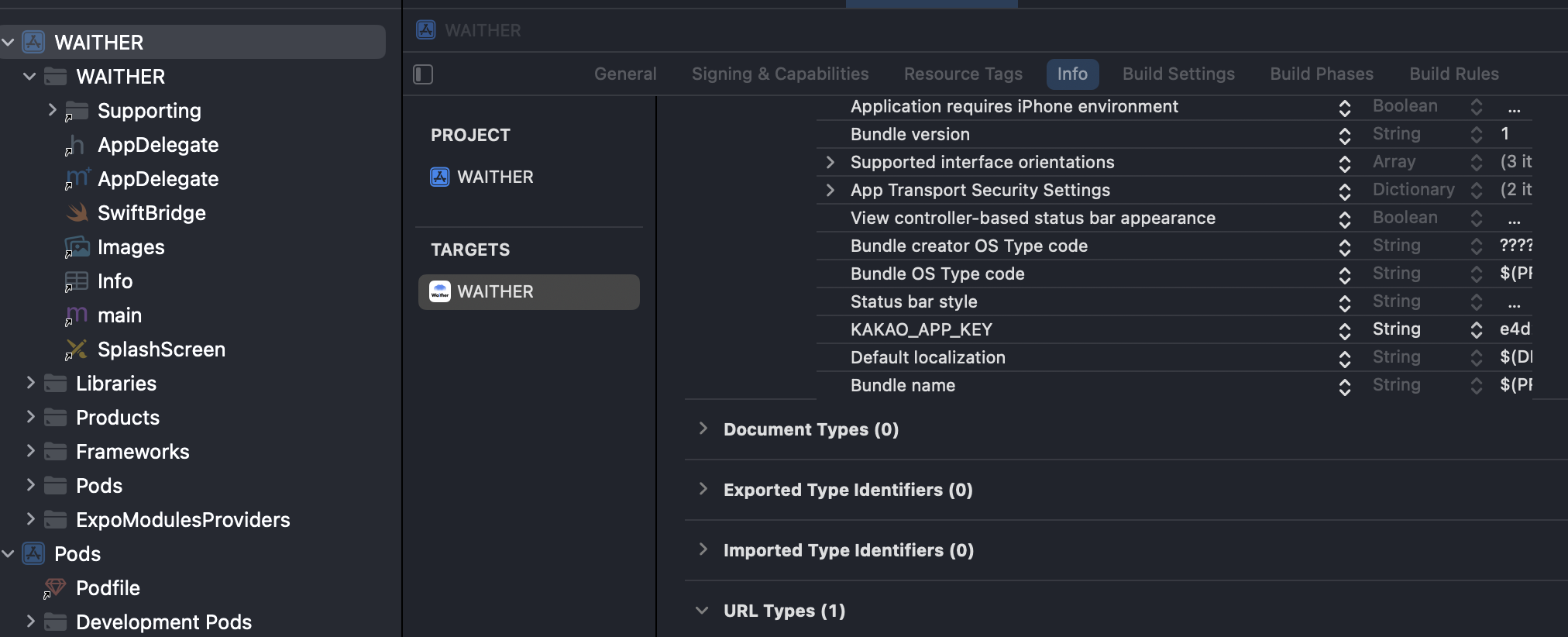Screen dimensions: 1568x637
Task: Open the AppDelegate header file icon
Action: coord(76,144)
